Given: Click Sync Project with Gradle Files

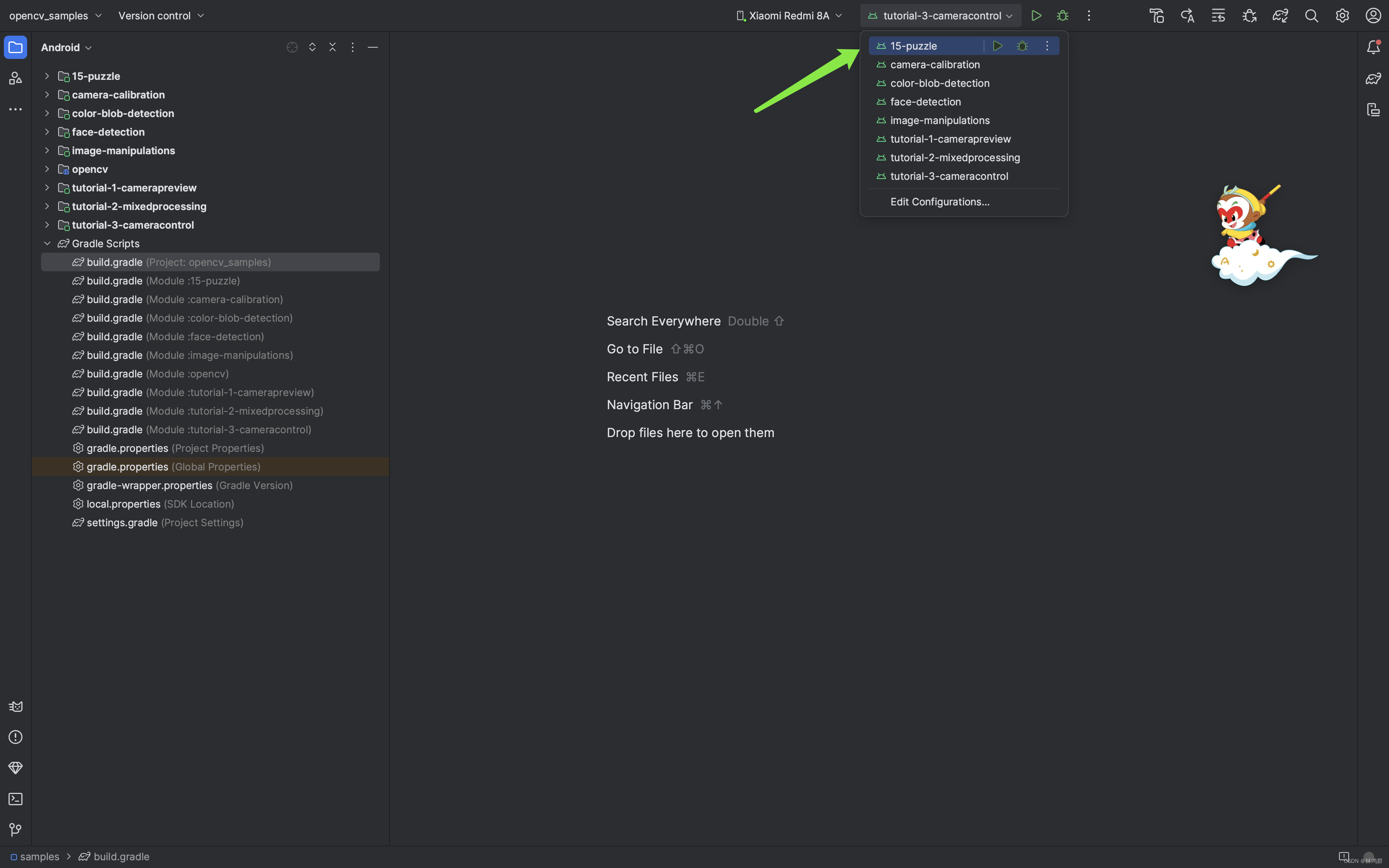Looking at the screenshot, I should [x=1280, y=15].
